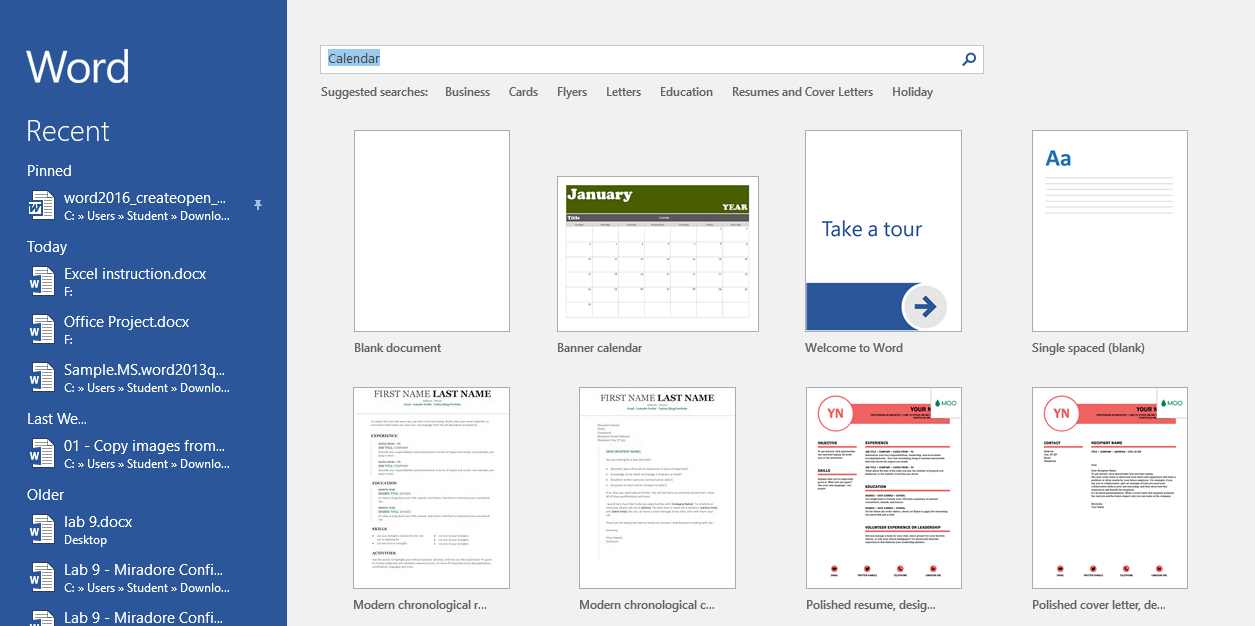
Task: Open Lab 9 - Miradore Confi... under lab 9.docx
Action: [143, 578]
